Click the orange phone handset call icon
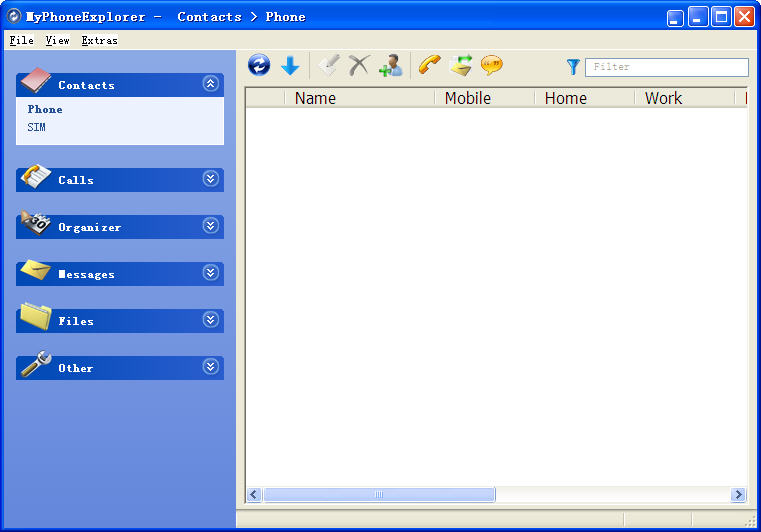Screen dimensions: 761x532 pyautogui.click(x=430, y=66)
